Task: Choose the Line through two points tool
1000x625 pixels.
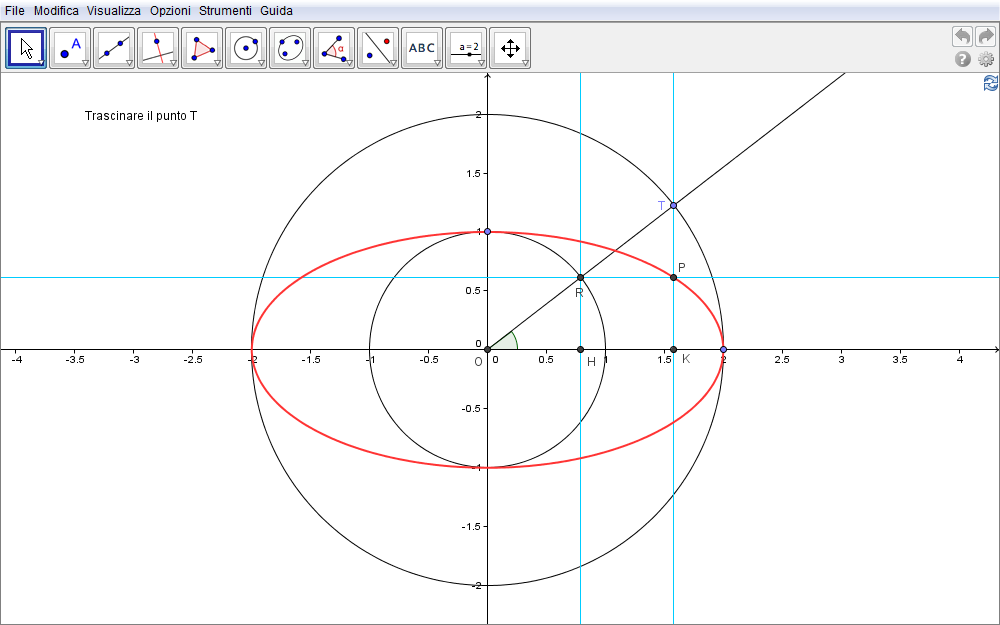Action: pos(114,47)
